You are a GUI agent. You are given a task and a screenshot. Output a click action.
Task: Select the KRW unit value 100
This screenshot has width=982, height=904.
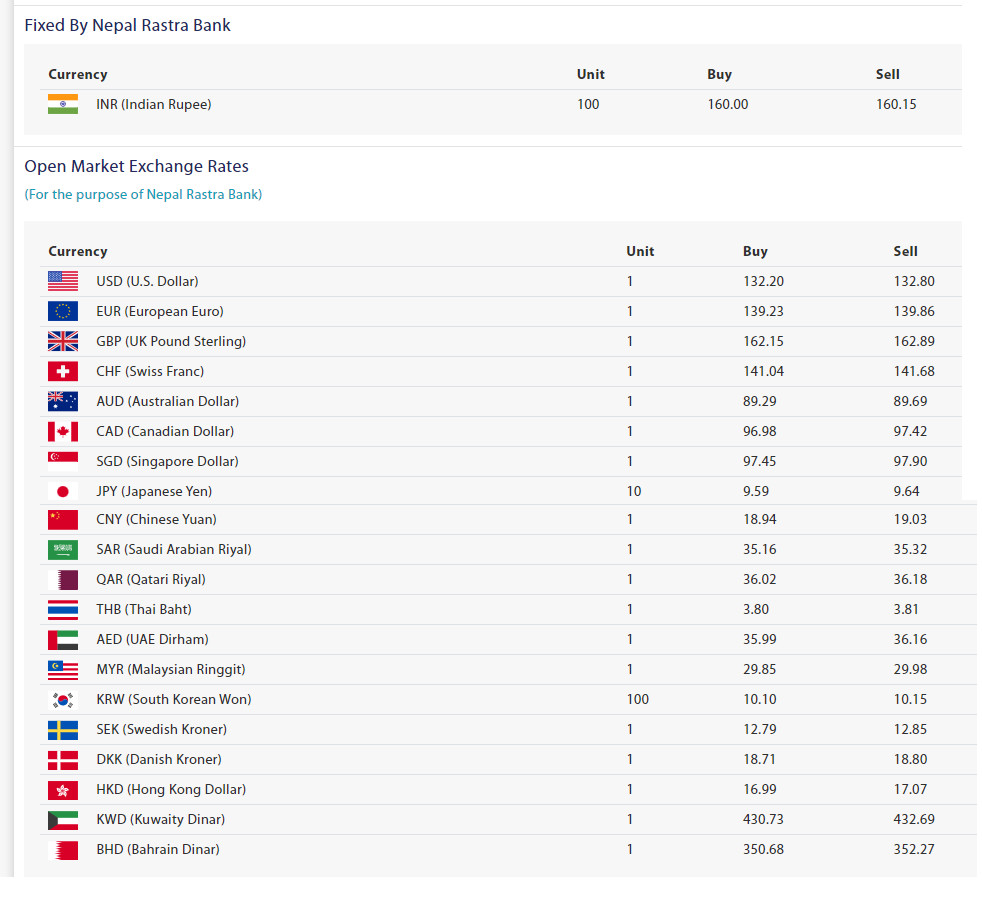point(638,700)
